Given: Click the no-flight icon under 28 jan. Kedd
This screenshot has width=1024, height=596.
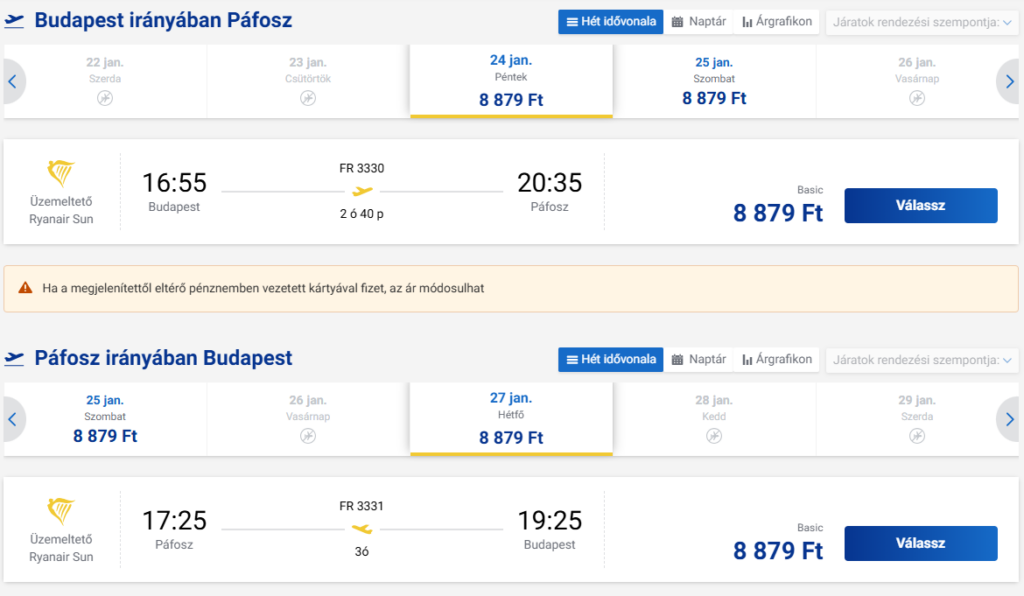Looking at the screenshot, I should tap(714, 436).
